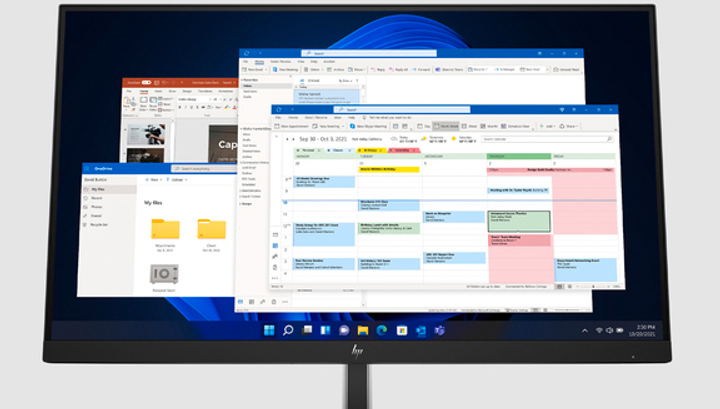This screenshot has width=720, height=409.
Task: Go to next week with the forward arrow
Action: (294, 139)
